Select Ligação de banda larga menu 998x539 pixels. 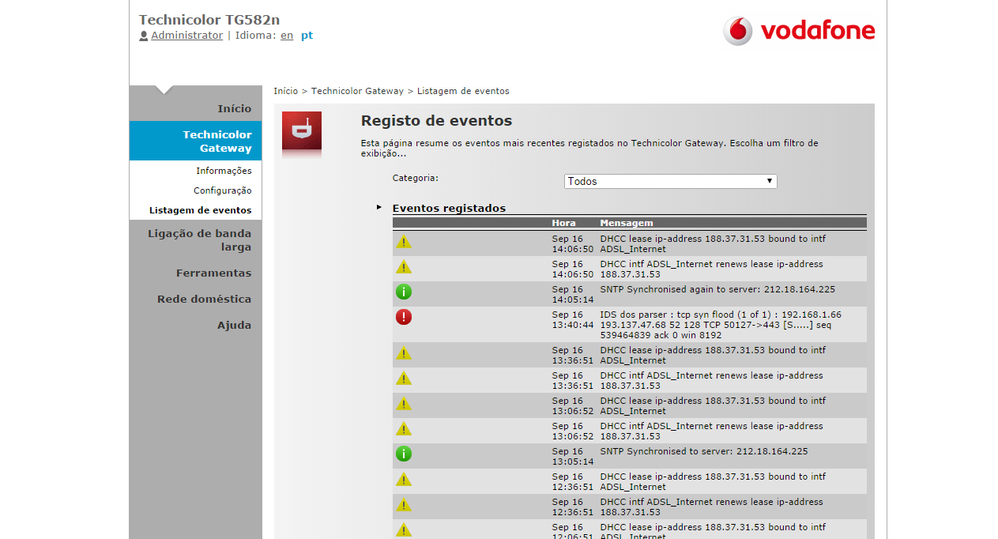point(199,240)
